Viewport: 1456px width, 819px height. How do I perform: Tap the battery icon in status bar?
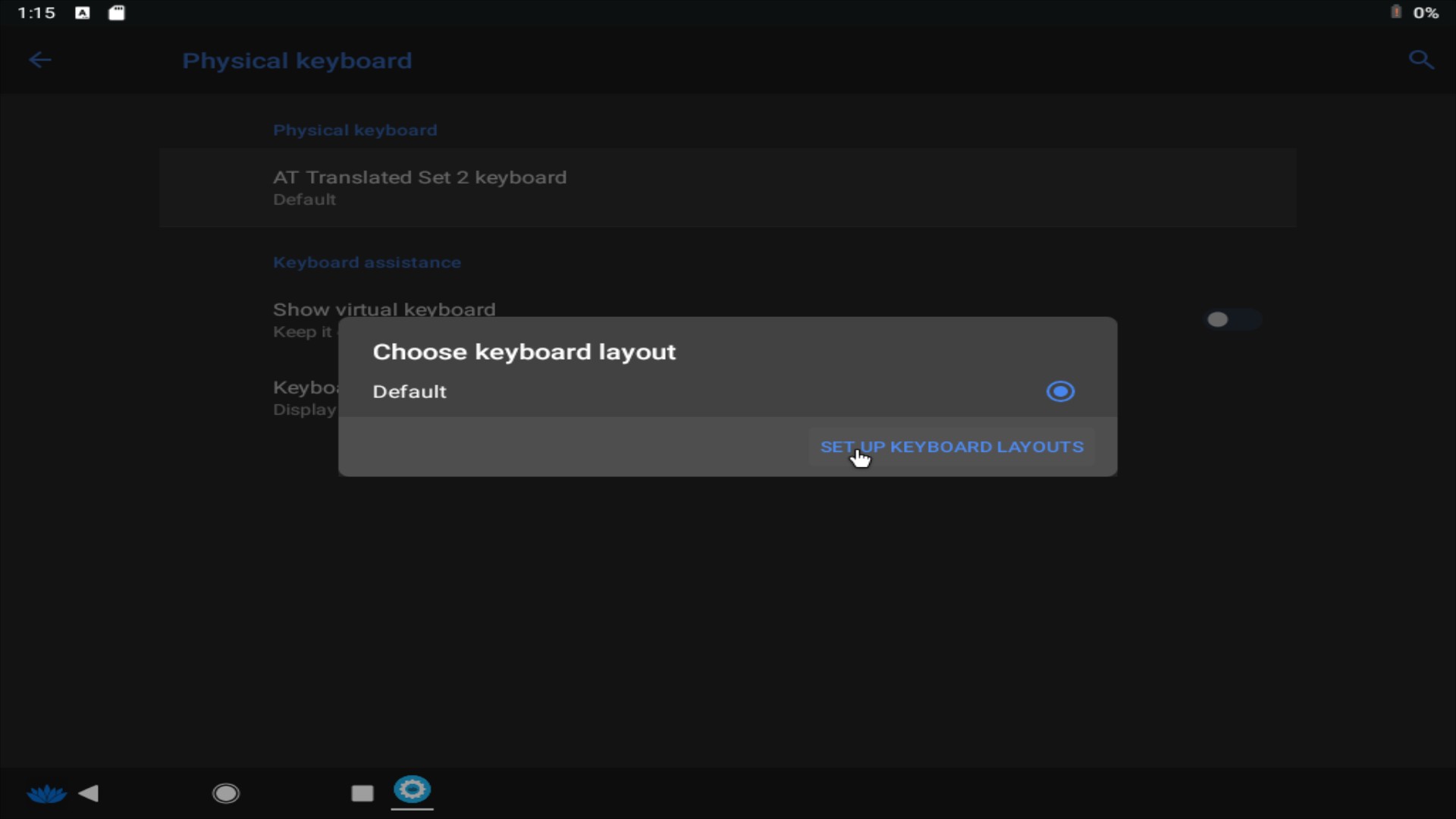click(x=1395, y=12)
